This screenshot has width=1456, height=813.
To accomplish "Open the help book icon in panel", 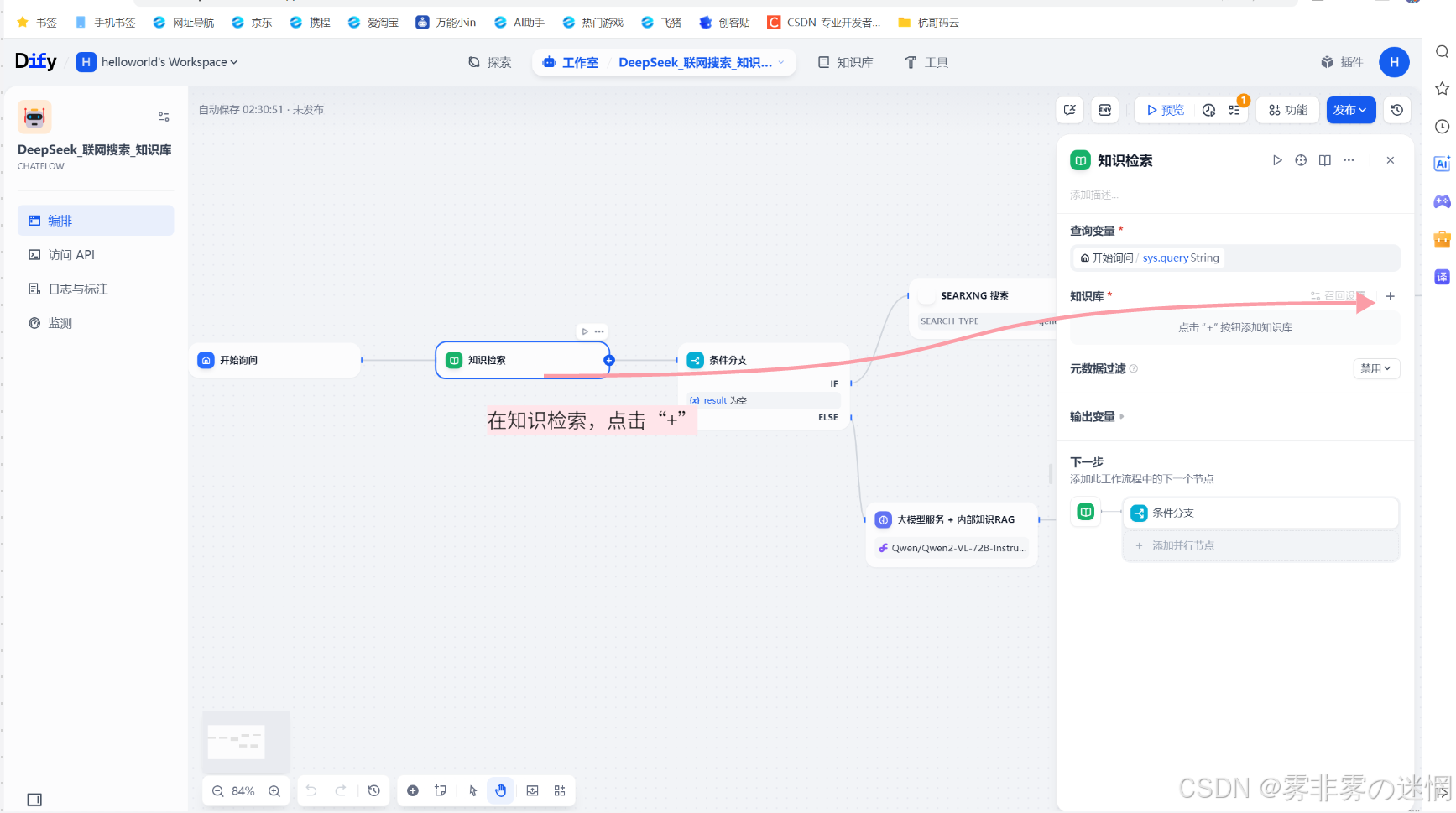I will click(x=1325, y=160).
